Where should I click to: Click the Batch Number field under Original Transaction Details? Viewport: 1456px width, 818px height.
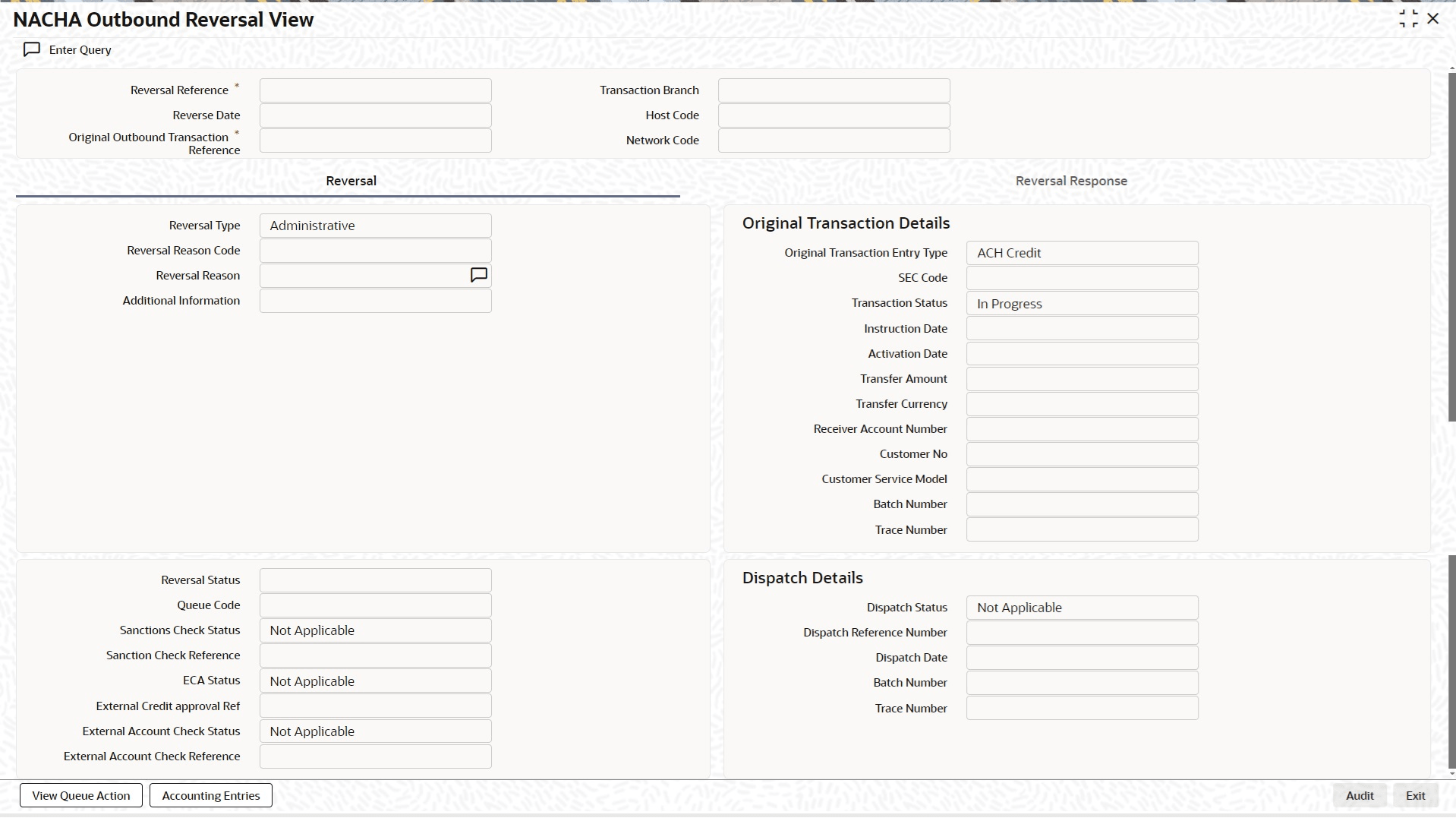(1083, 504)
